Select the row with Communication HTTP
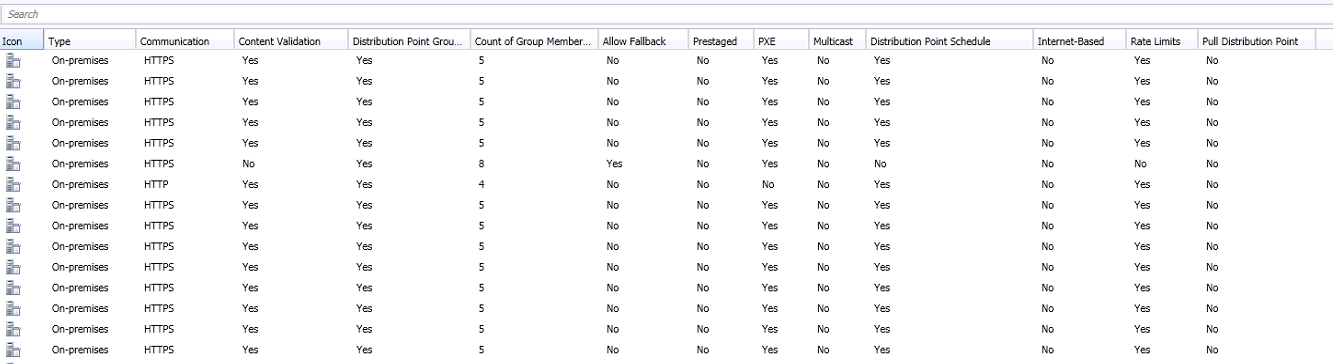 tap(666, 184)
